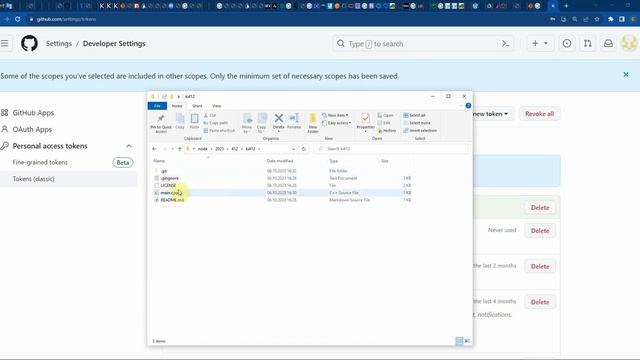This screenshot has width=640, height=360.
Task: Open the GitHub hamburger menu
Action: pos(4,43)
